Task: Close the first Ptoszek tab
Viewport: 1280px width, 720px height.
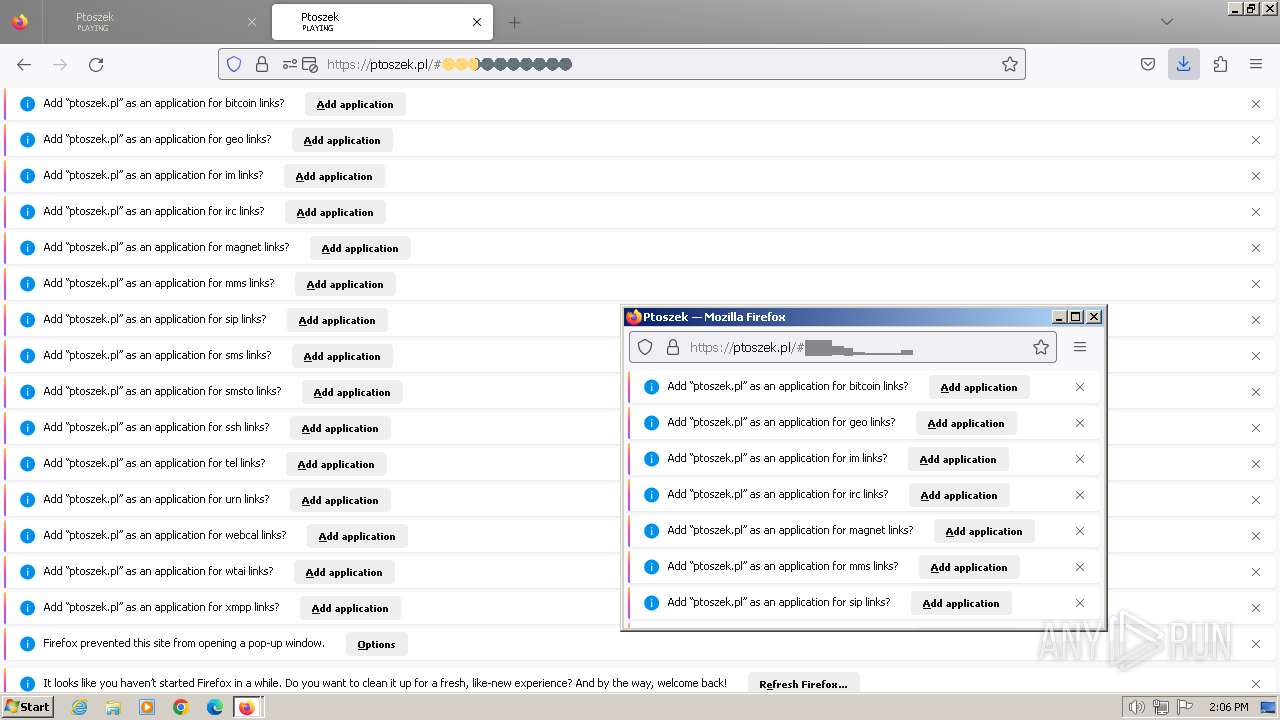Action: point(252,22)
